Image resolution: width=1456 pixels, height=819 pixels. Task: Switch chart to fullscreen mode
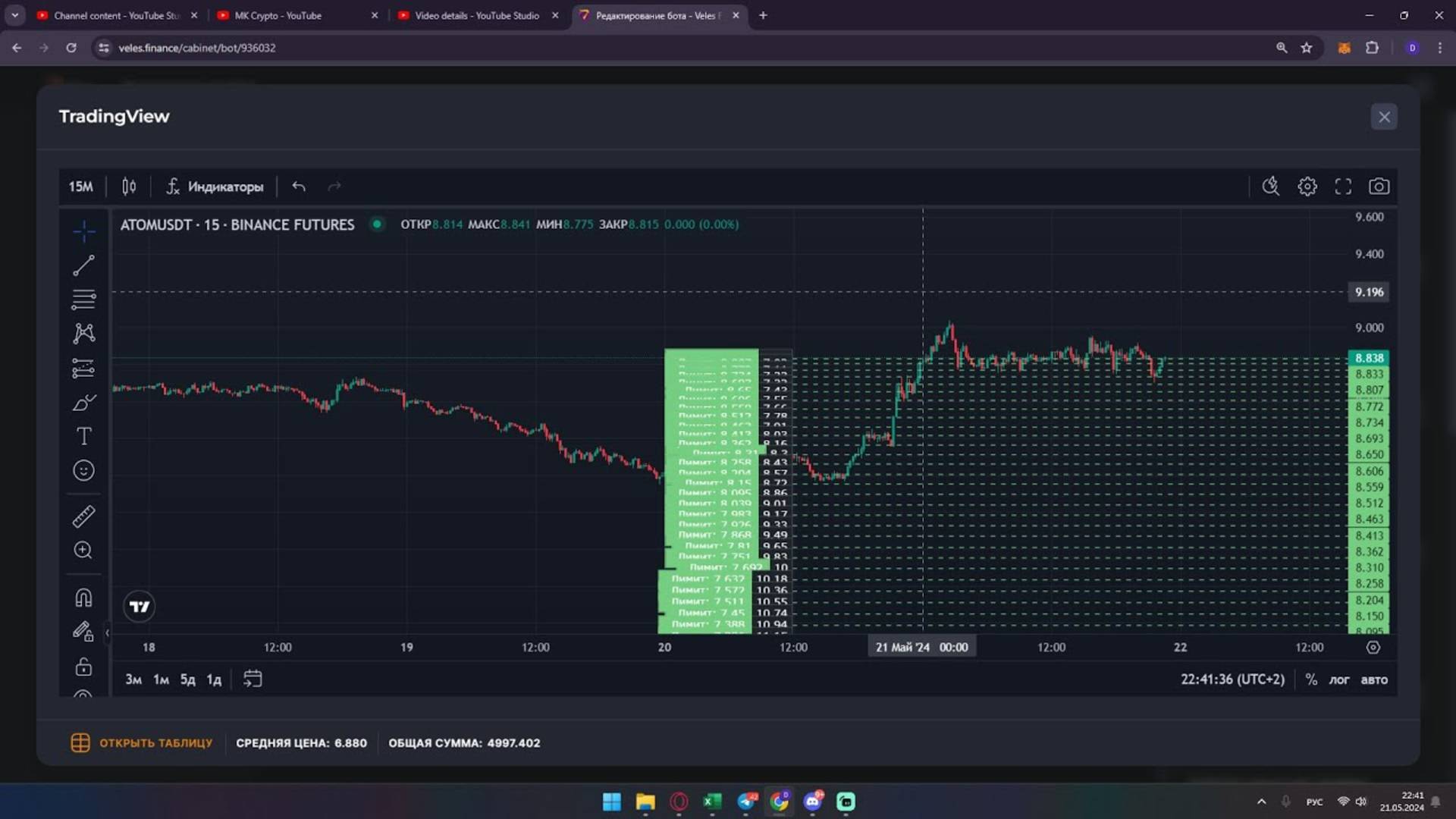[1343, 187]
